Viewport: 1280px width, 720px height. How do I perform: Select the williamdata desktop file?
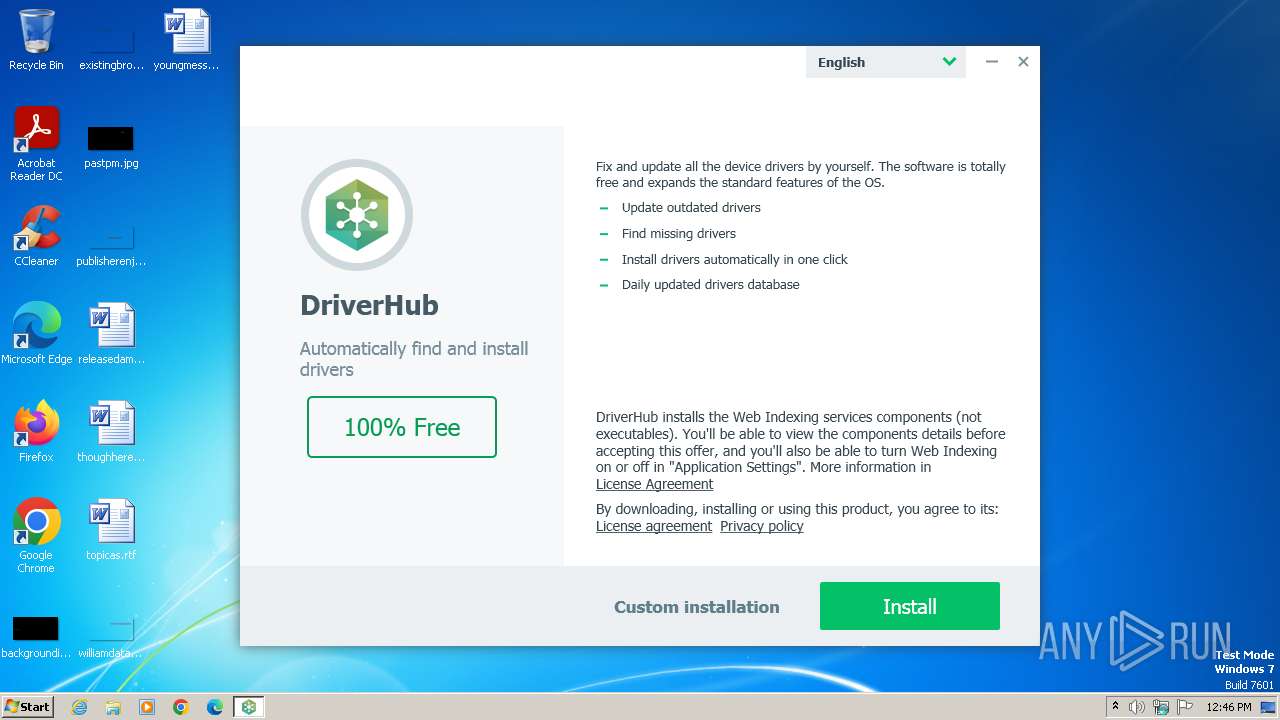(111, 636)
